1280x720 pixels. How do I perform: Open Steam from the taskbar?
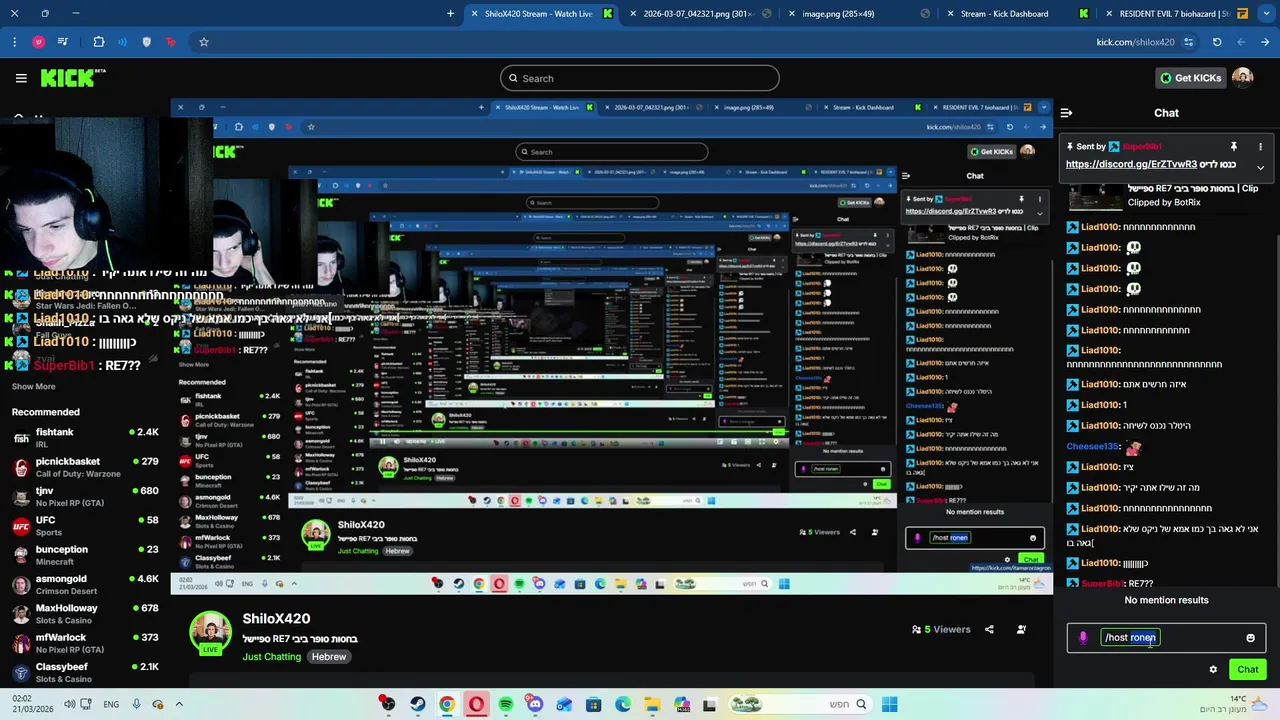click(x=417, y=704)
